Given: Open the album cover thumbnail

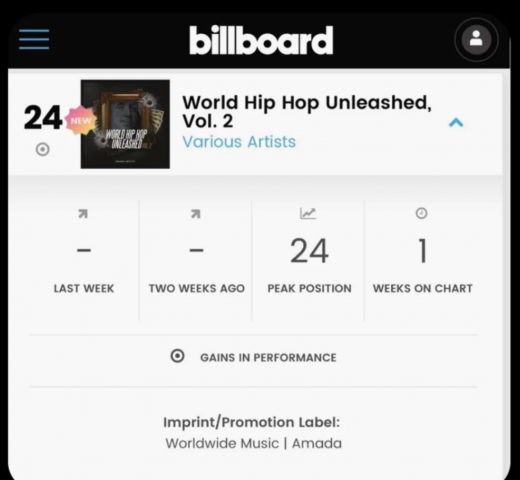Looking at the screenshot, I should coord(125,124).
